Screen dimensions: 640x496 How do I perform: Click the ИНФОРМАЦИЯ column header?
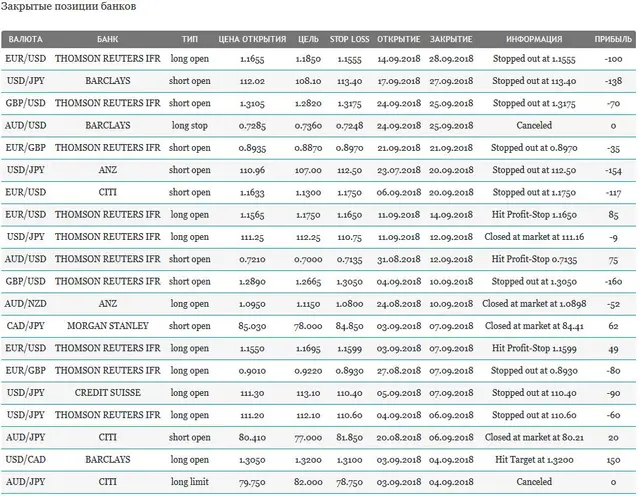534,39
